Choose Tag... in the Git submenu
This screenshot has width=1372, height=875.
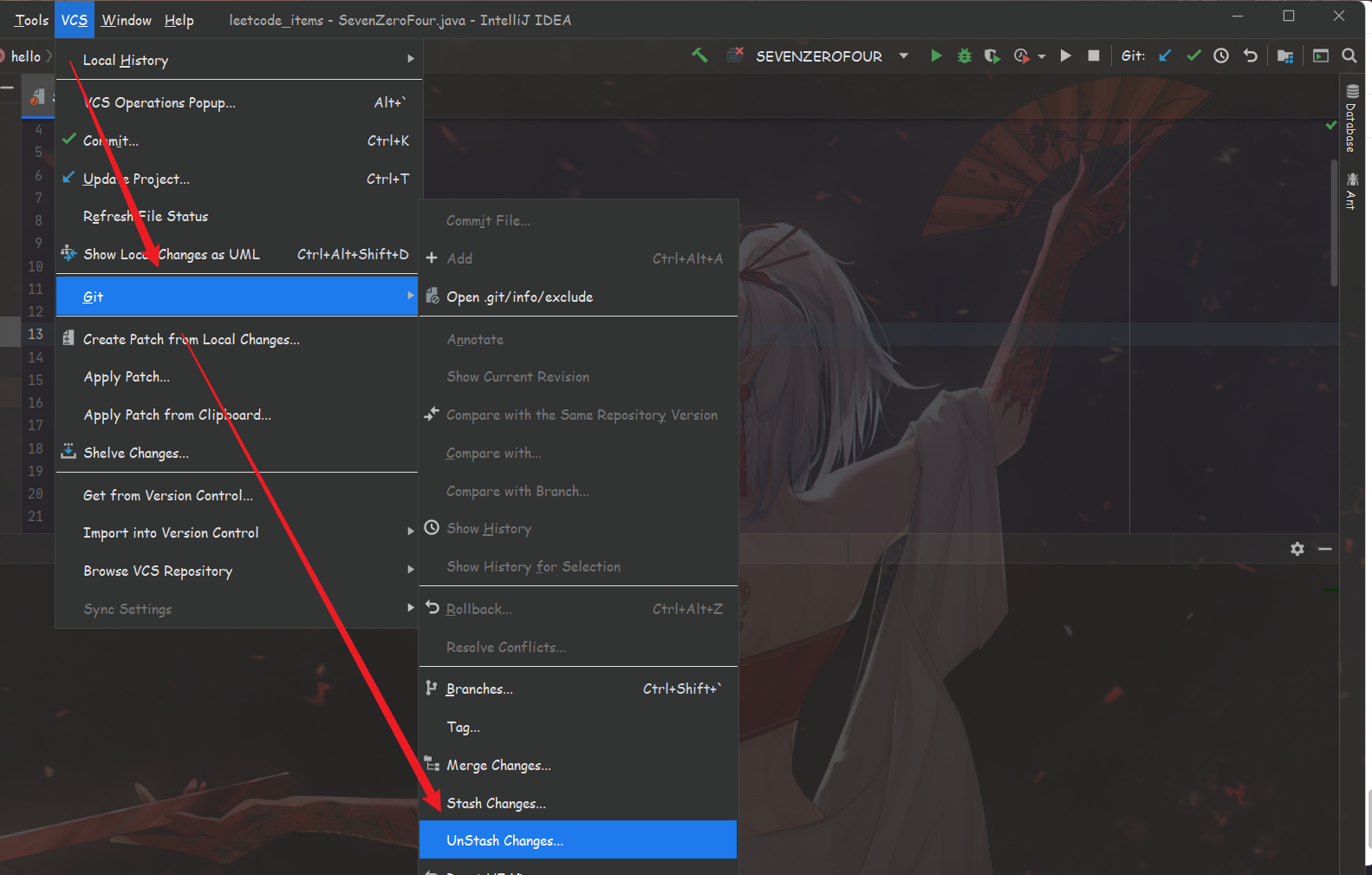(x=578, y=727)
